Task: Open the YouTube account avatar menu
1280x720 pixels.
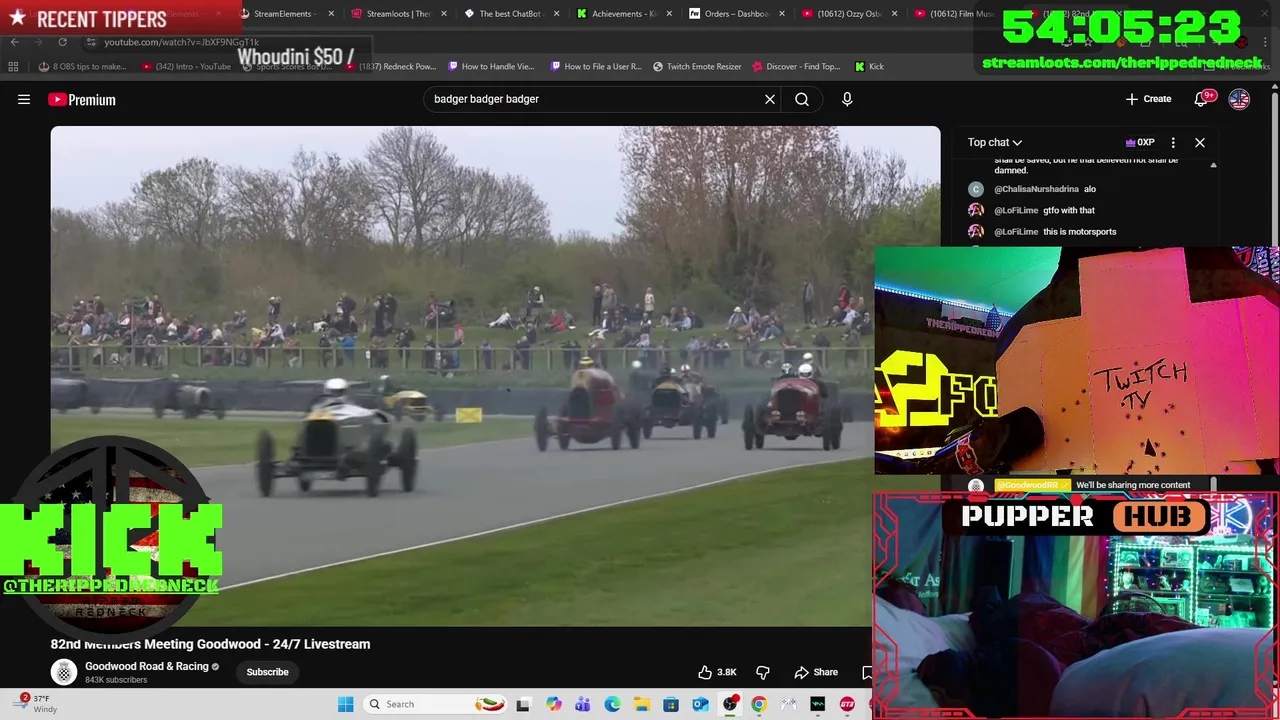Action: point(1239,99)
